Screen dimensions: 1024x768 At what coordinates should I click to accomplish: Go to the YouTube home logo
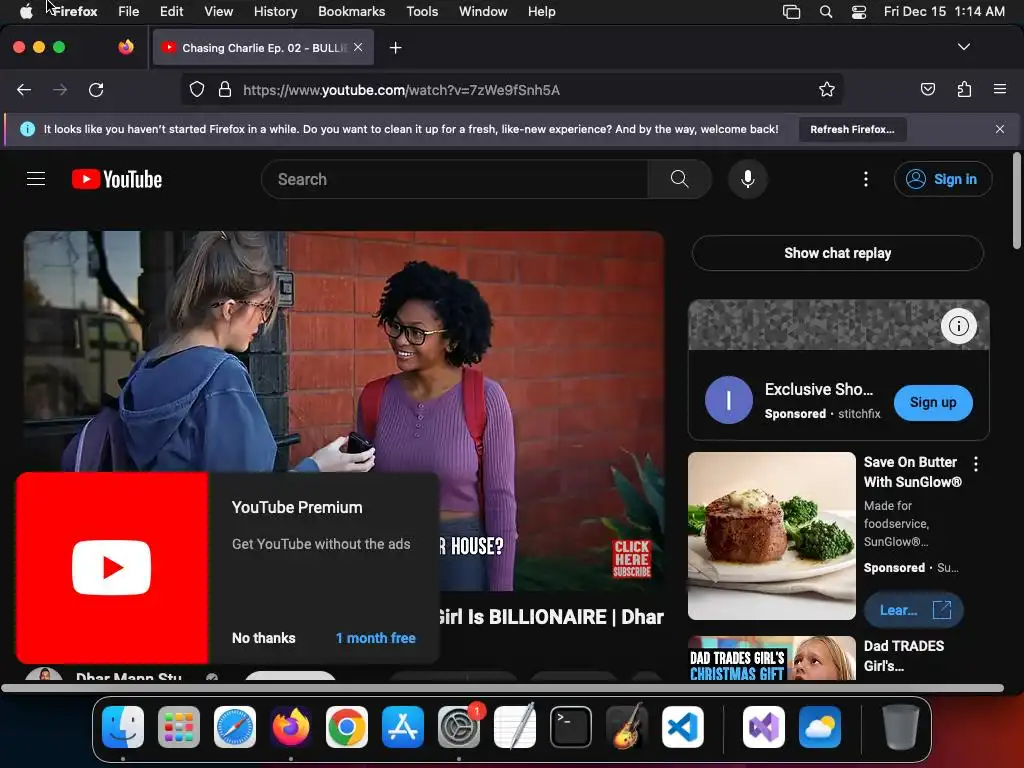pos(117,179)
